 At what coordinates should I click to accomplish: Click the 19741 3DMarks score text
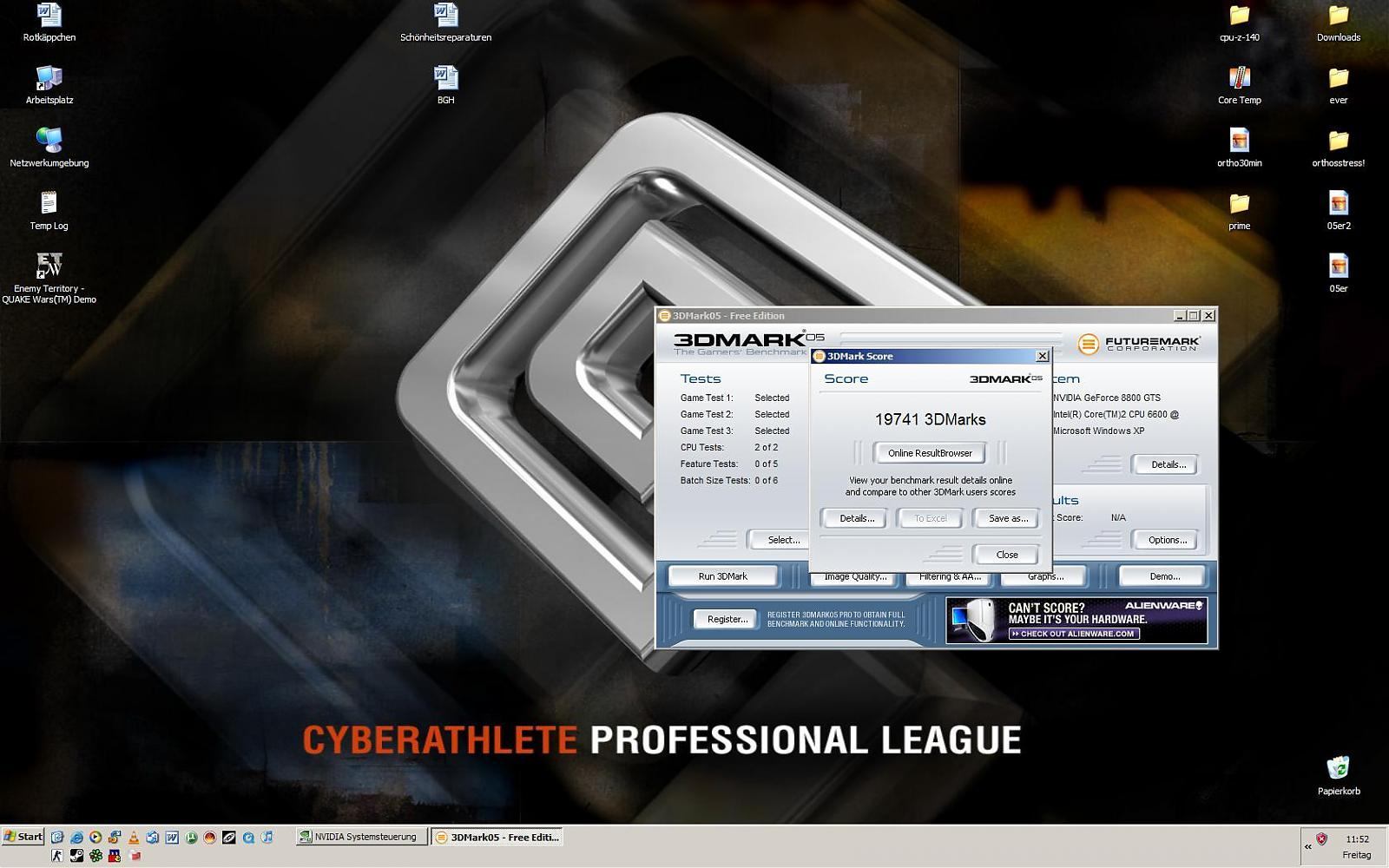930,419
